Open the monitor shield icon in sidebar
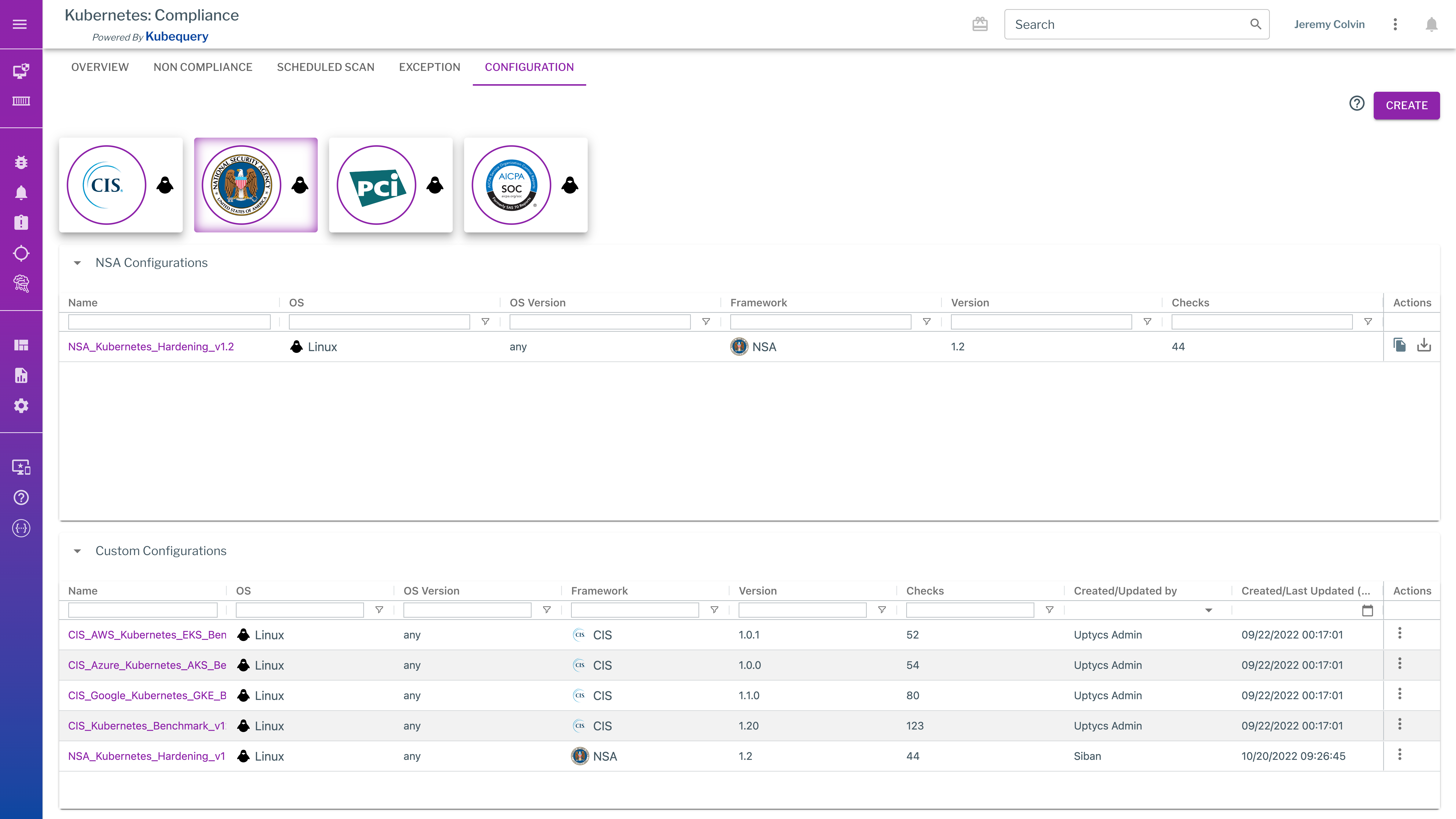The height and width of the screenshot is (819, 1456). 21,71
